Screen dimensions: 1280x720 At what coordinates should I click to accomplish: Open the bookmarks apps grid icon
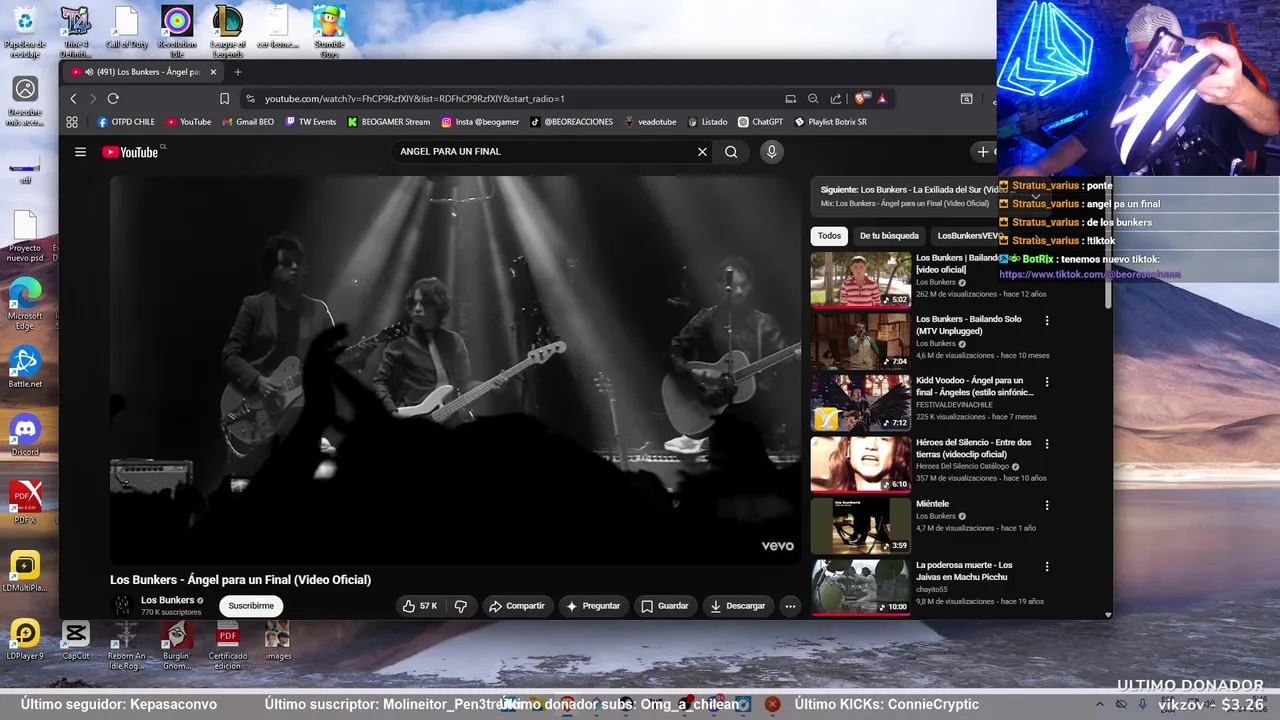point(72,122)
